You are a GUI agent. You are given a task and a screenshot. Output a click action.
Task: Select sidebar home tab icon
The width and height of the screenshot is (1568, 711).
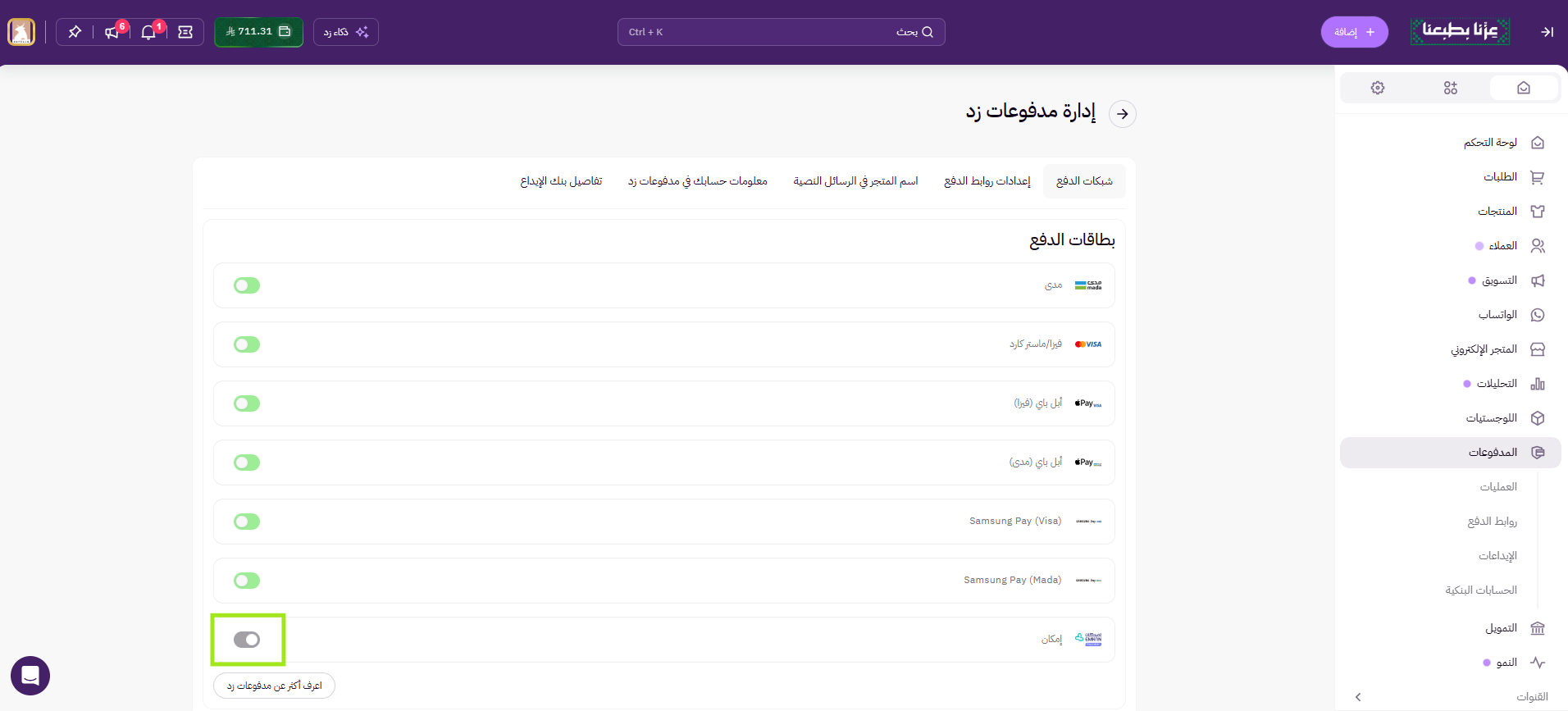coord(1523,88)
